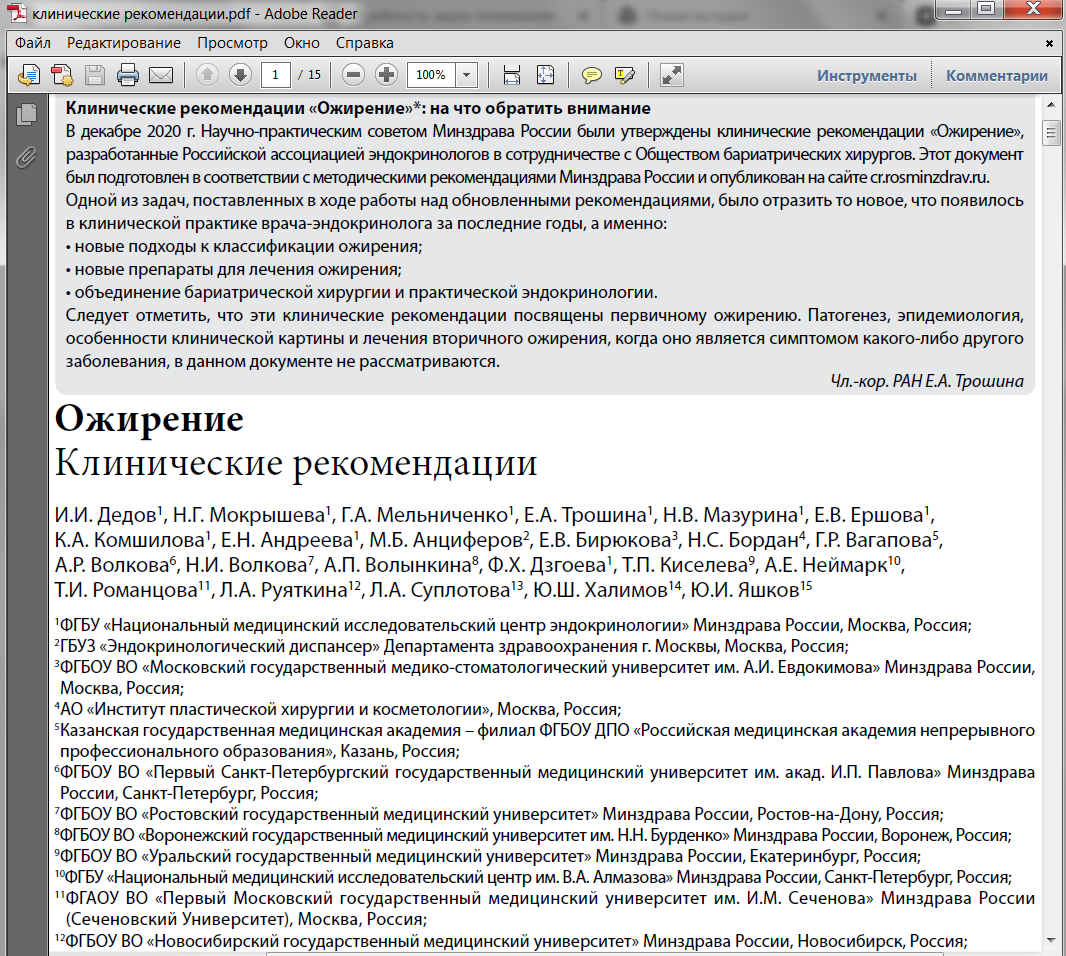Add a sticky note comment
Image resolution: width=1066 pixels, height=956 pixels.
tap(591, 75)
